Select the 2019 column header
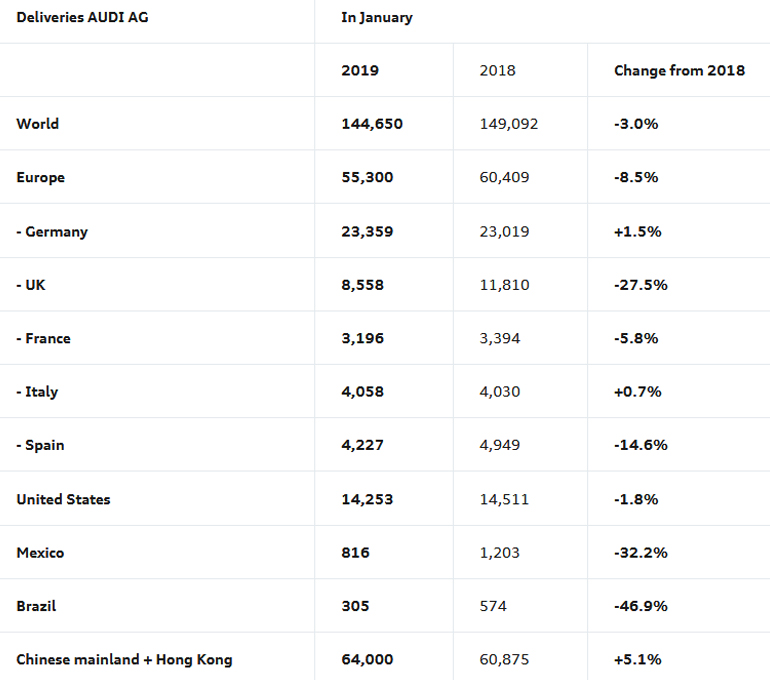Viewport: 770px width, 680px height. point(360,71)
